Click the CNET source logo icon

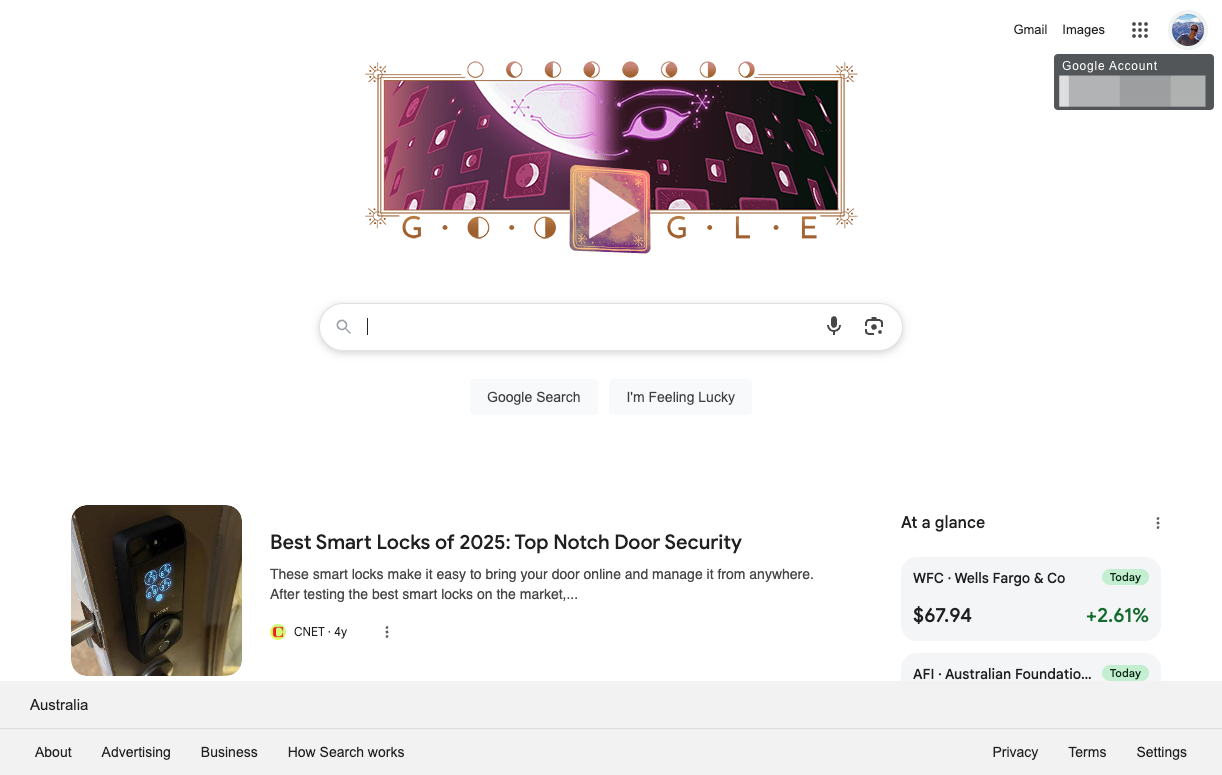[278, 632]
